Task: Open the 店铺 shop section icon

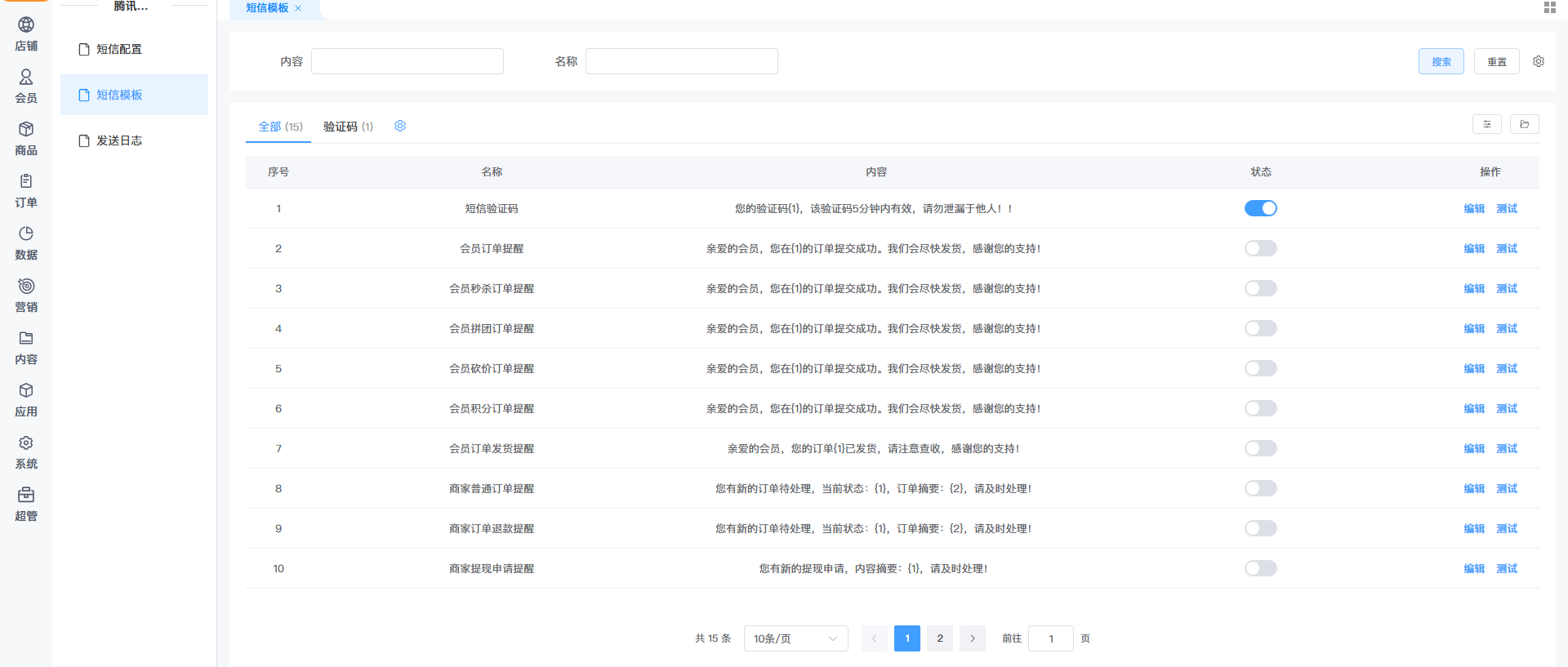Action: tap(26, 25)
